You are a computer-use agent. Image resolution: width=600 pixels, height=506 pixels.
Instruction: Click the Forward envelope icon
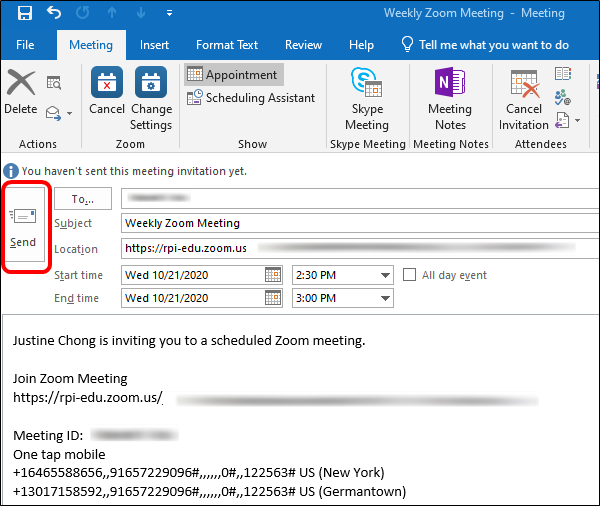tap(53, 113)
